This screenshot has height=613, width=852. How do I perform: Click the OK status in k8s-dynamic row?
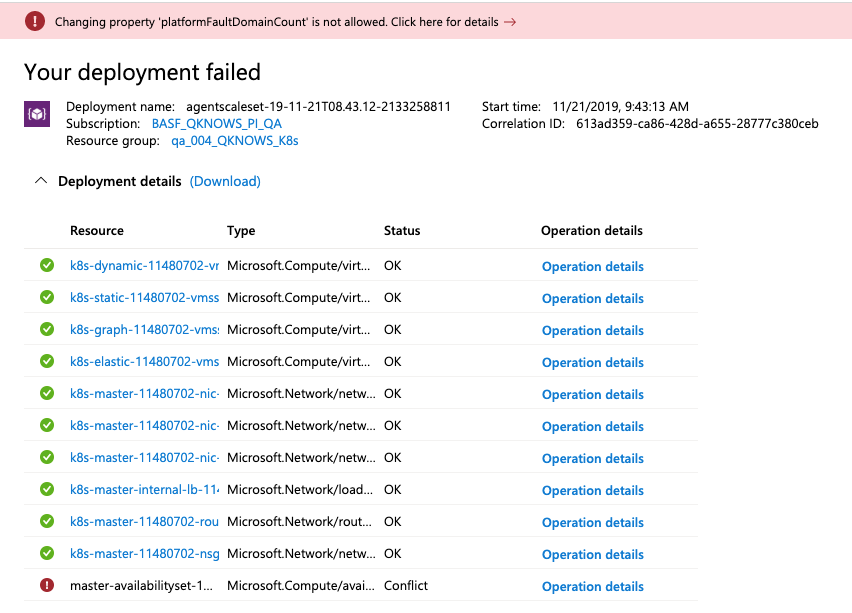click(x=392, y=266)
